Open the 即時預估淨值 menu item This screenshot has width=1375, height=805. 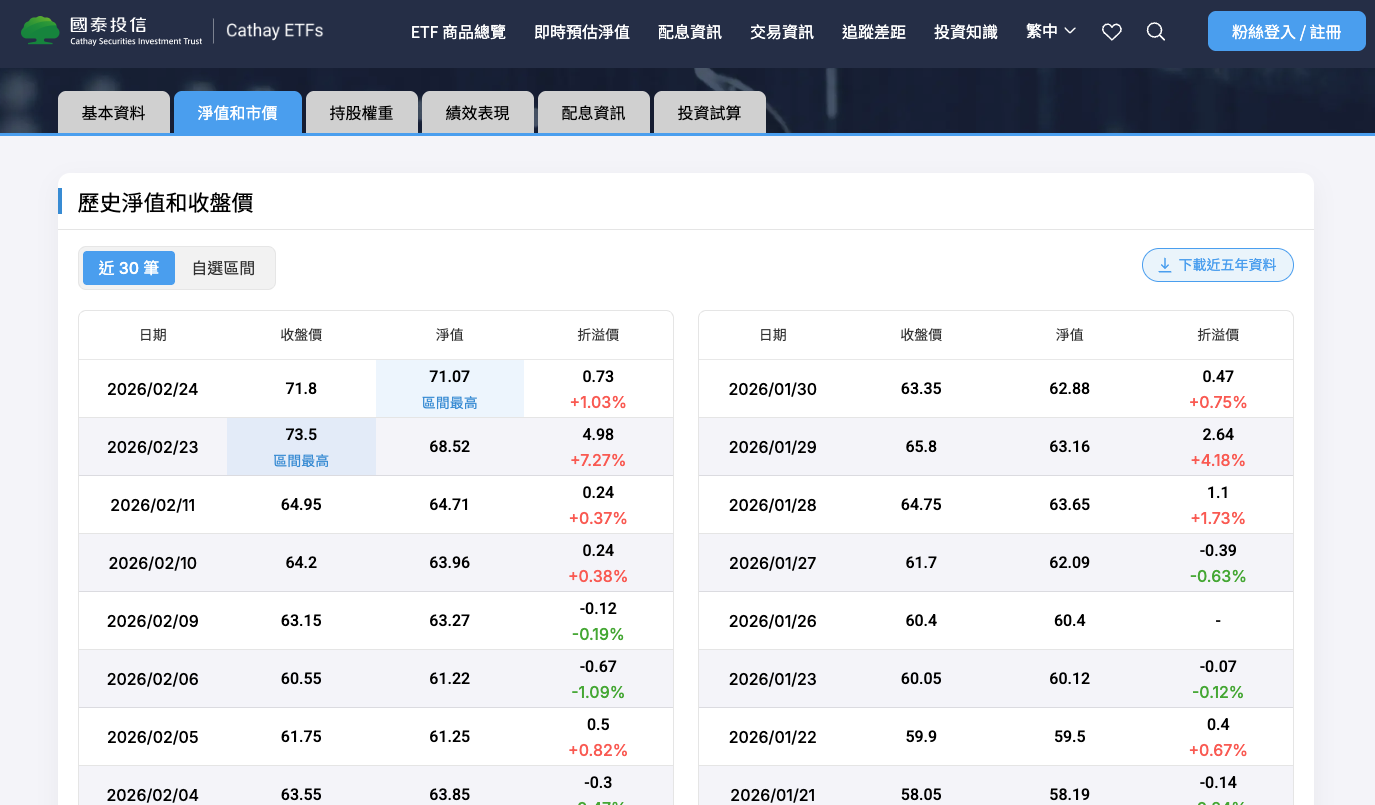point(582,32)
